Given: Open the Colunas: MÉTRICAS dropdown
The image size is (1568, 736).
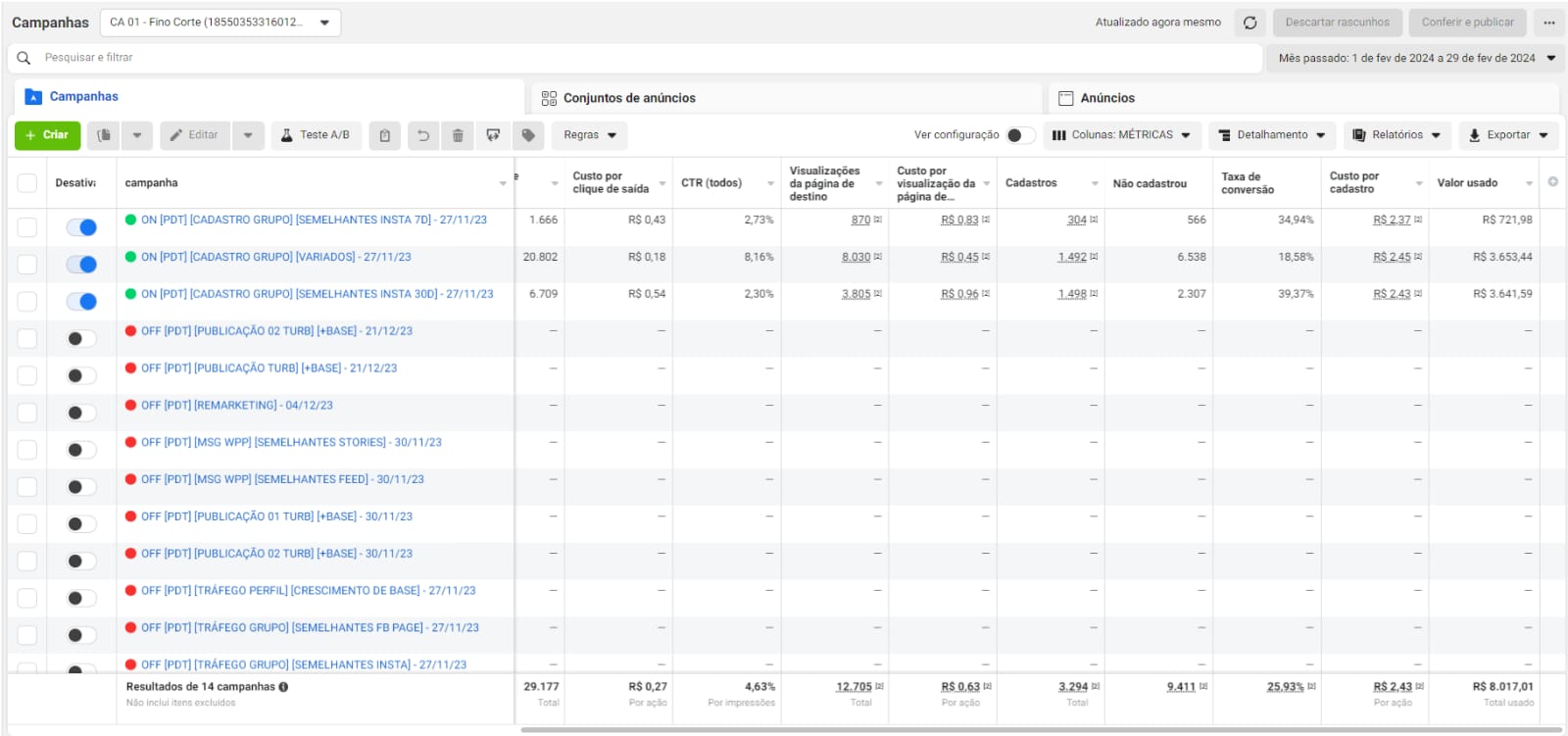Looking at the screenshot, I should (1121, 135).
